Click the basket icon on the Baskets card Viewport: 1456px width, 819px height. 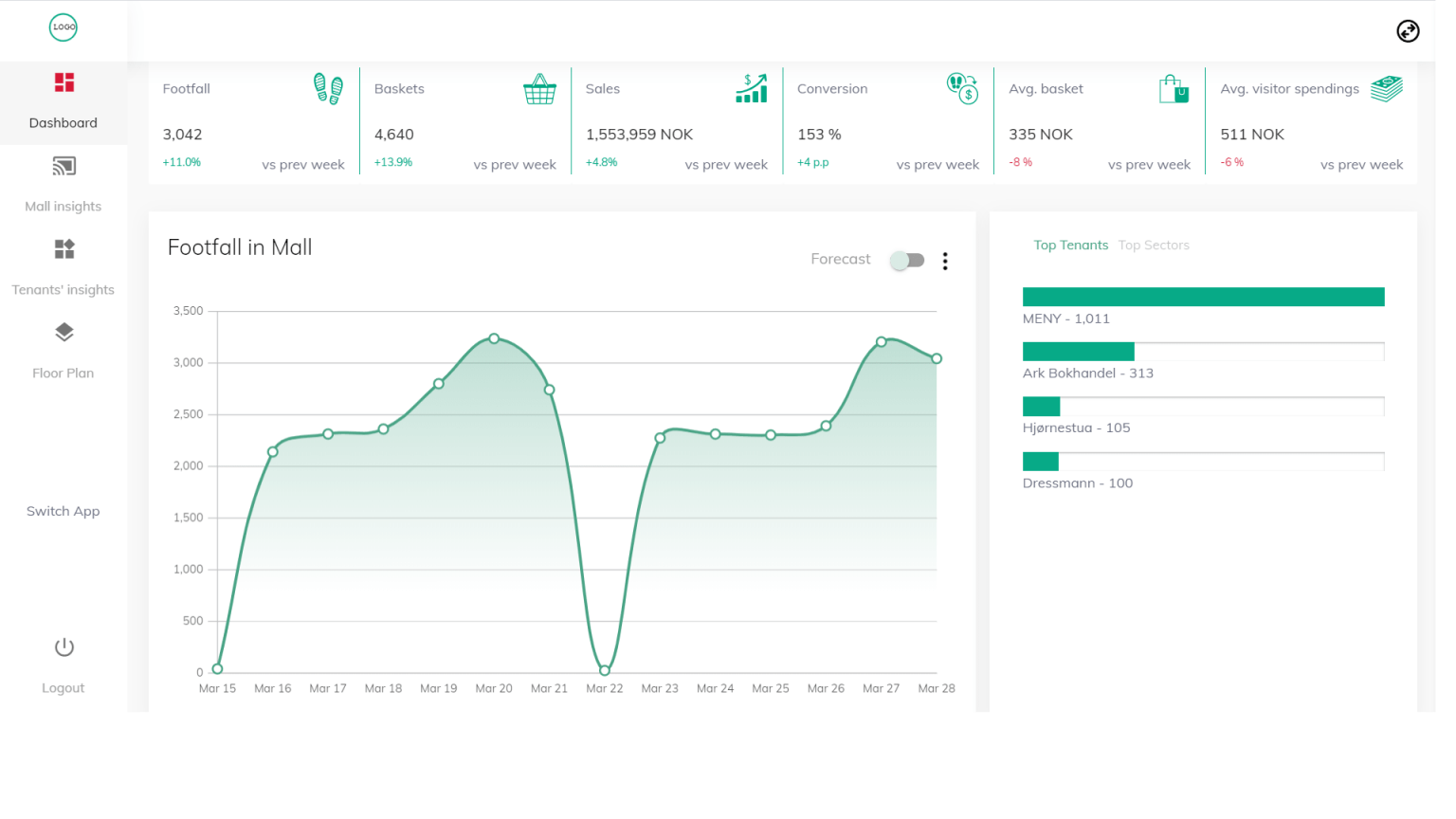(x=539, y=88)
